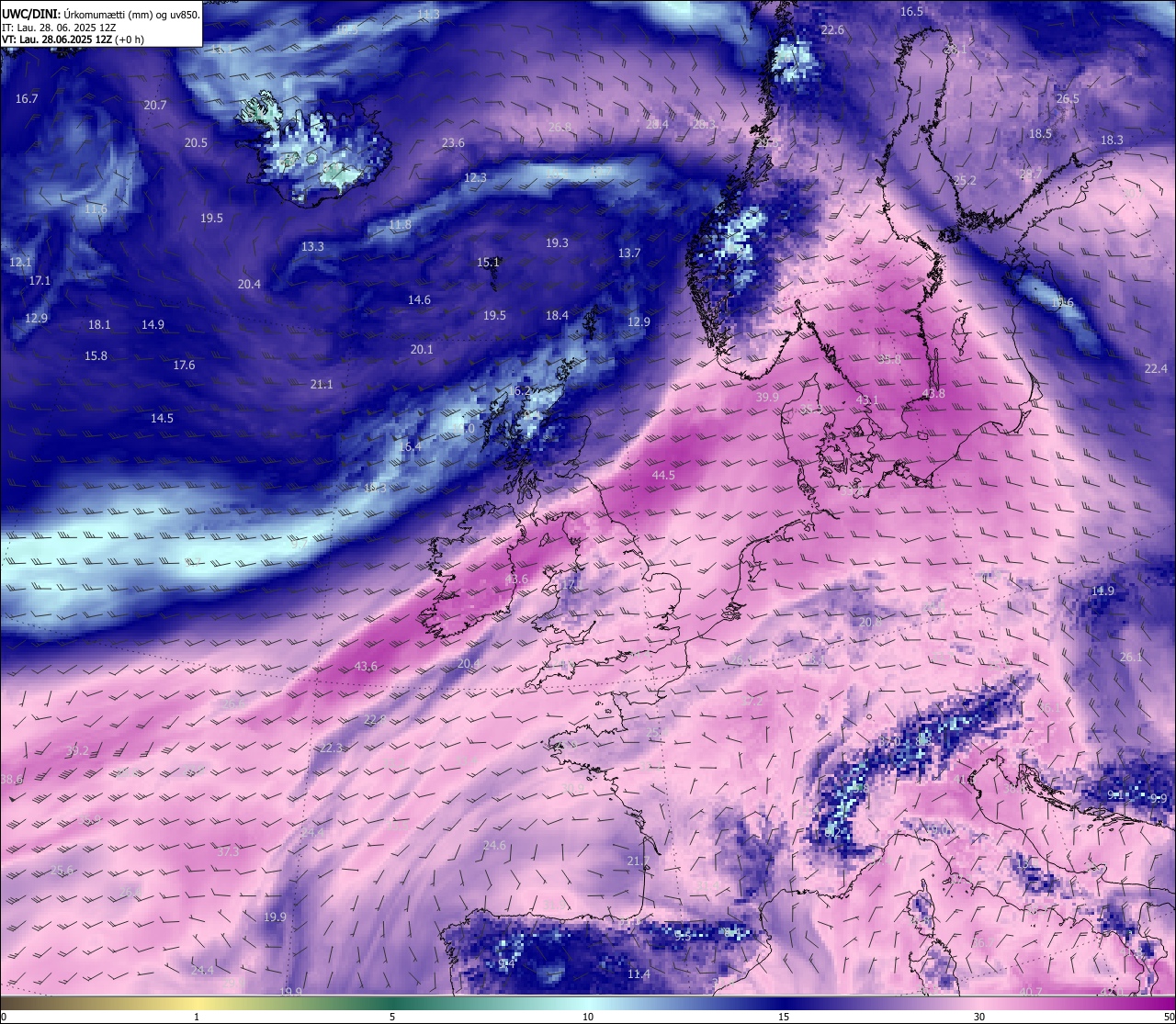Click the 13.3 value on the map
The width and height of the screenshot is (1176, 1024).
pyautogui.click(x=312, y=246)
